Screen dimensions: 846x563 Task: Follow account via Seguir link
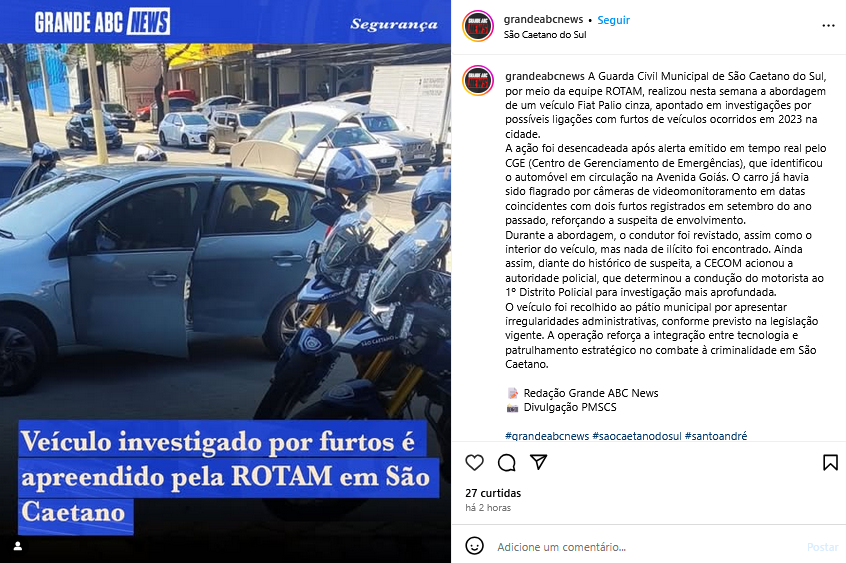coord(613,20)
